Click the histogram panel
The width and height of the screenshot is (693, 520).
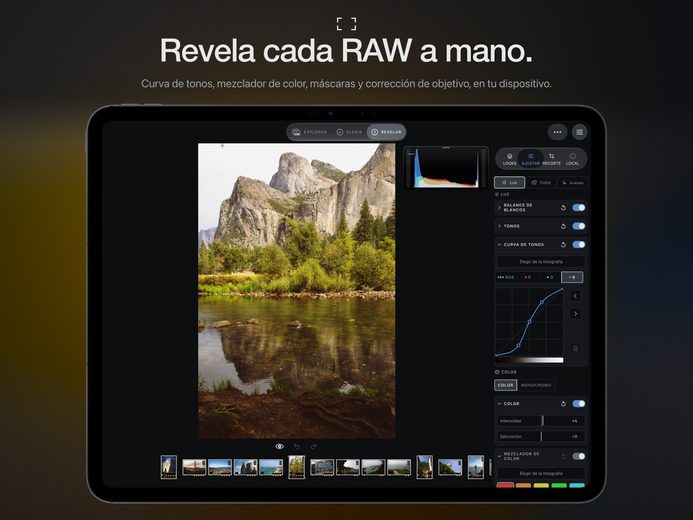coord(446,167)
